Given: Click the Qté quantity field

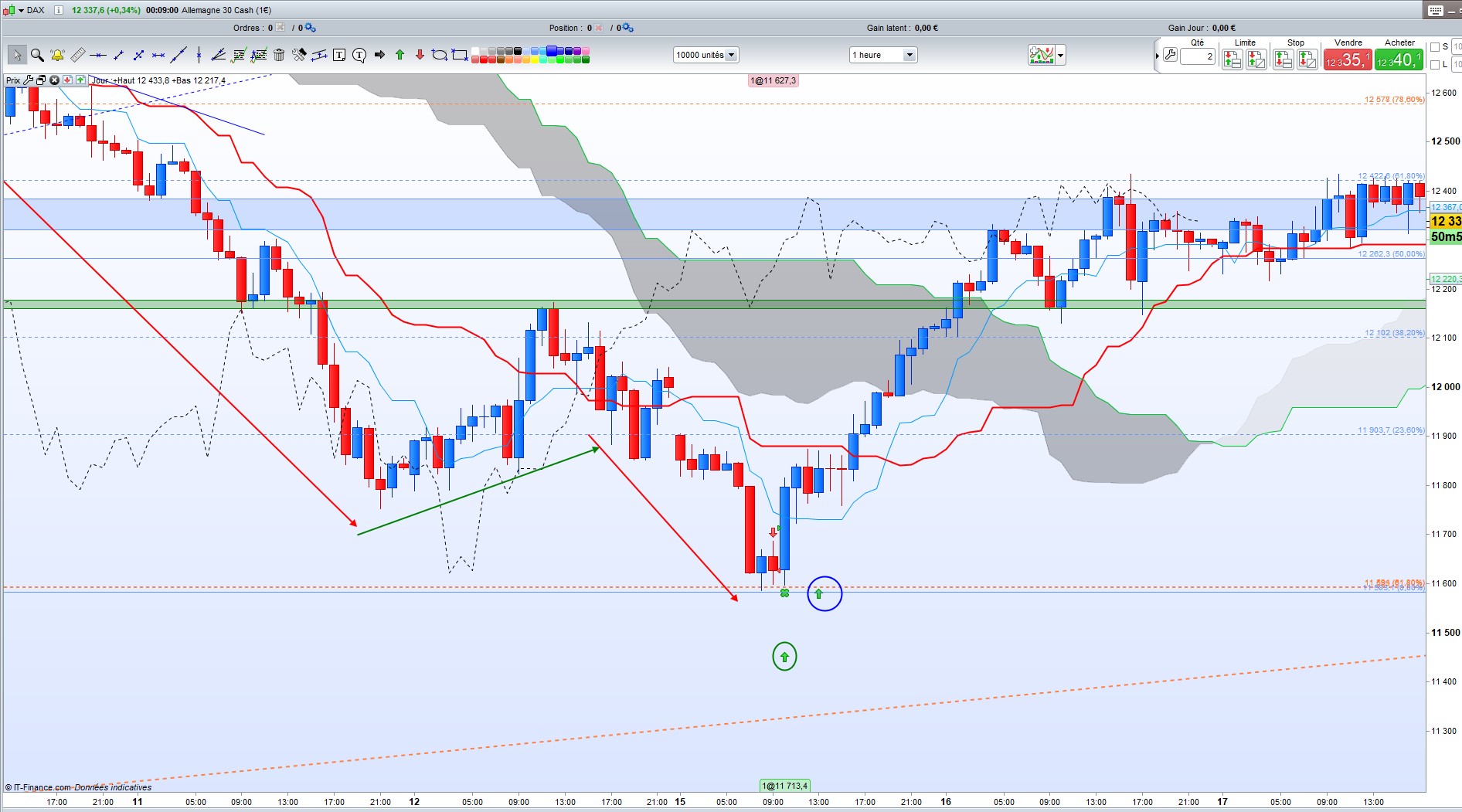Looking at the screenshot, I should [1198, 56].
